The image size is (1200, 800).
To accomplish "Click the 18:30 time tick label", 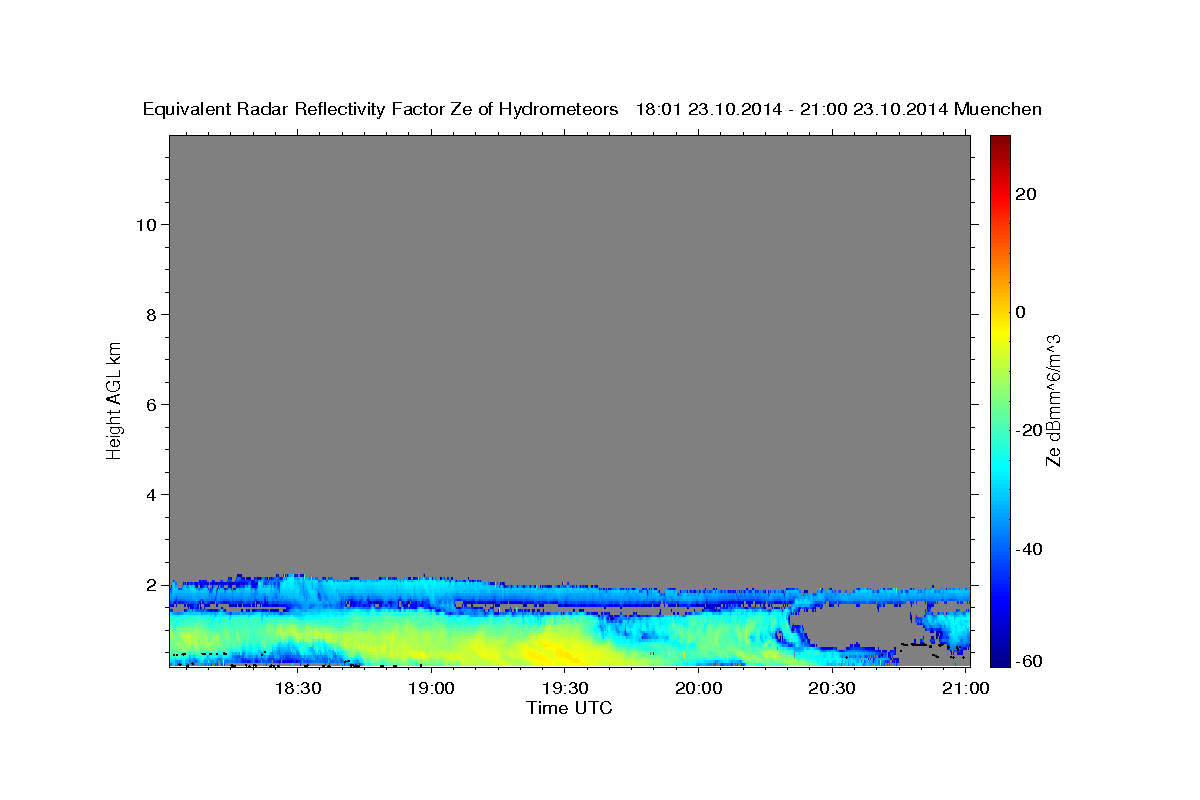I will [x=297, y=688].
